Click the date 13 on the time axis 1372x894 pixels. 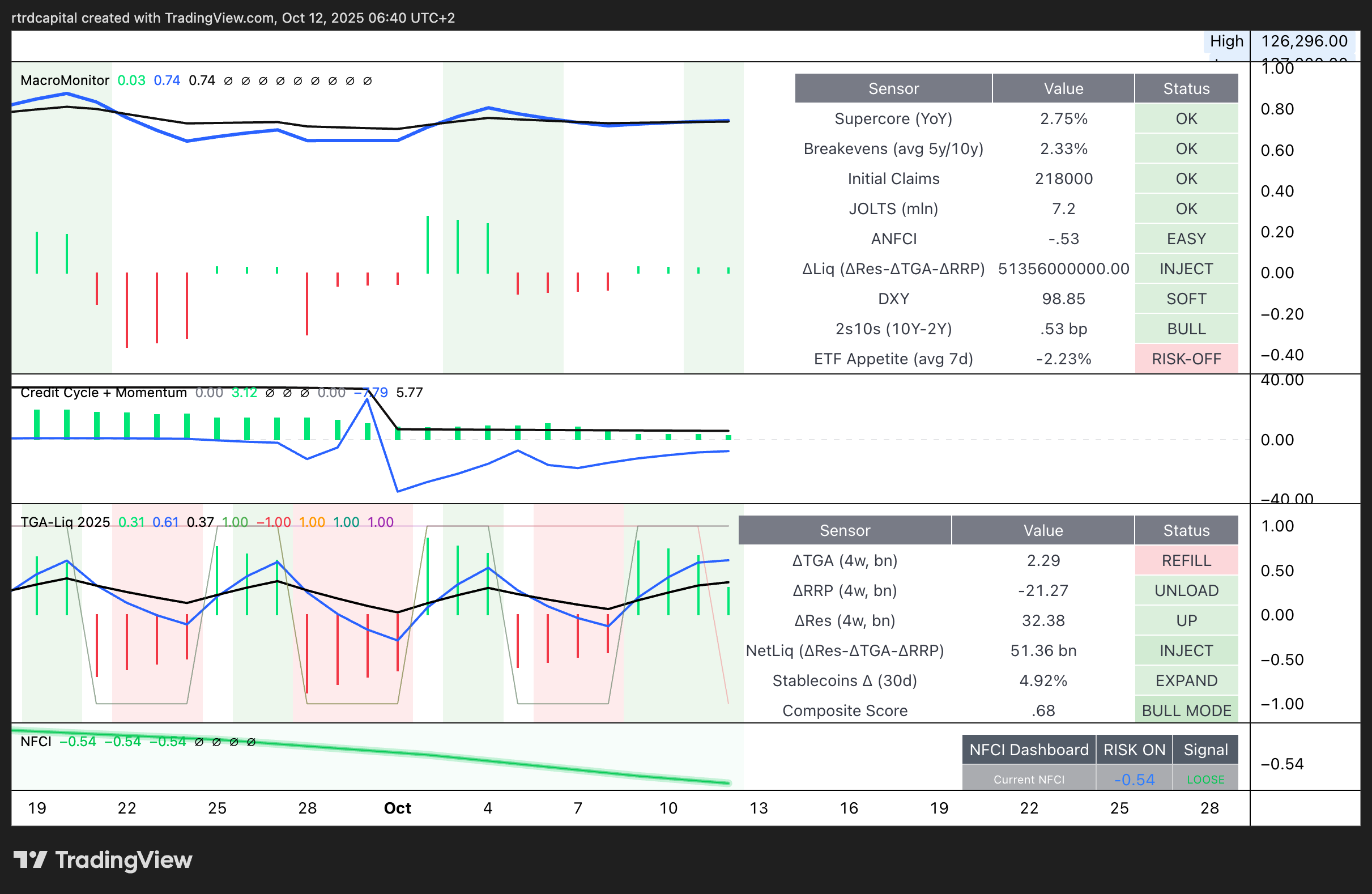(x=758, y=808)
